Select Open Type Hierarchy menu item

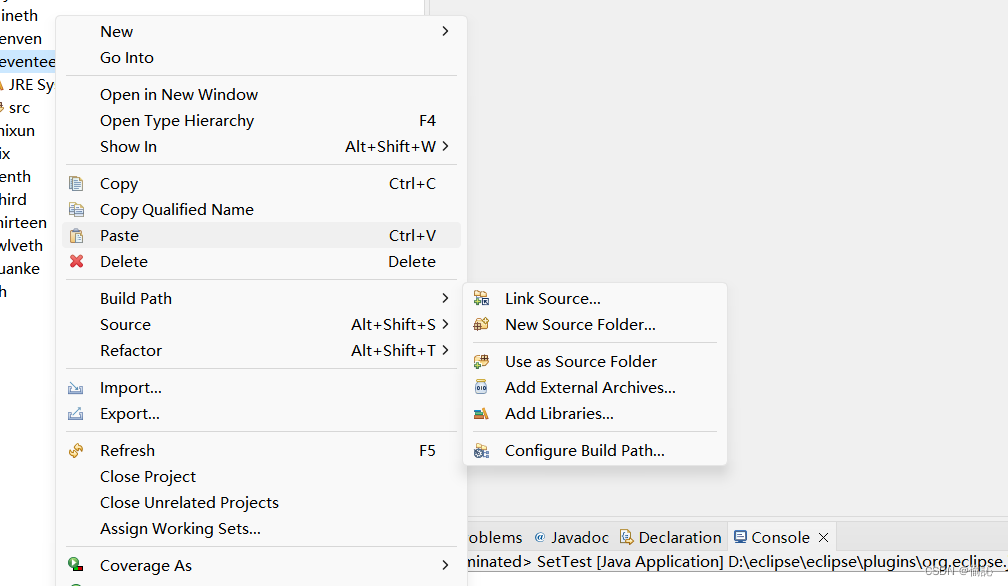177,121
